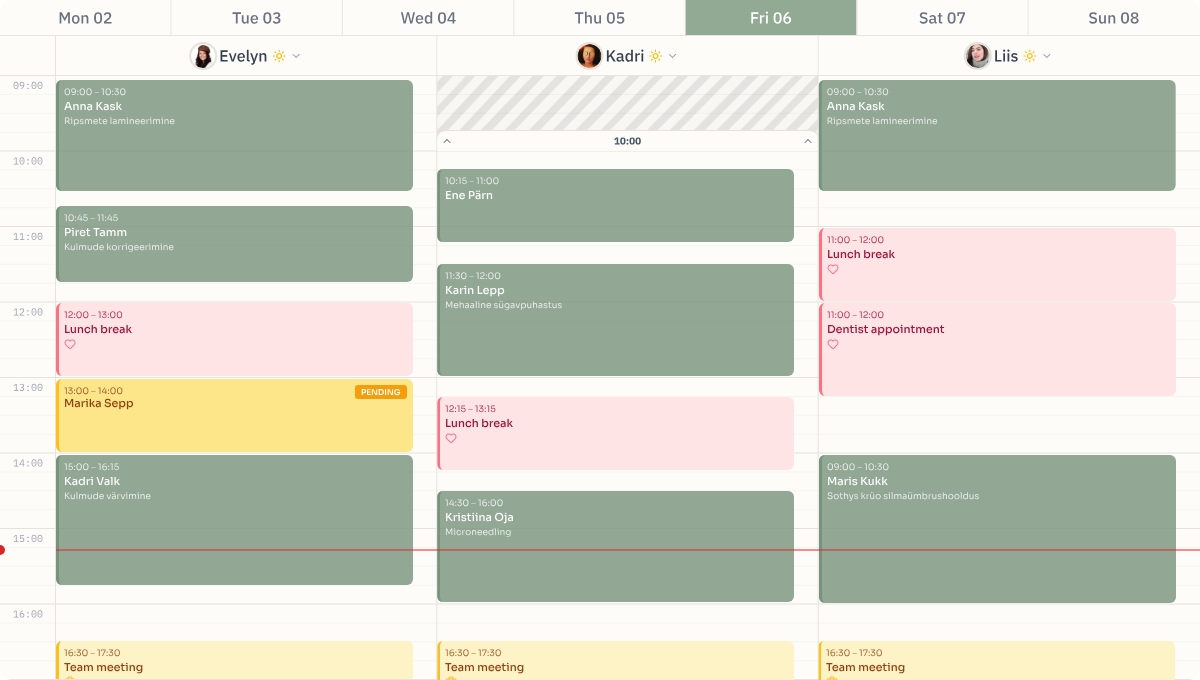
Task: Click the bold 10:00 label in Kadri's column
Action: [x=627, y=141]
